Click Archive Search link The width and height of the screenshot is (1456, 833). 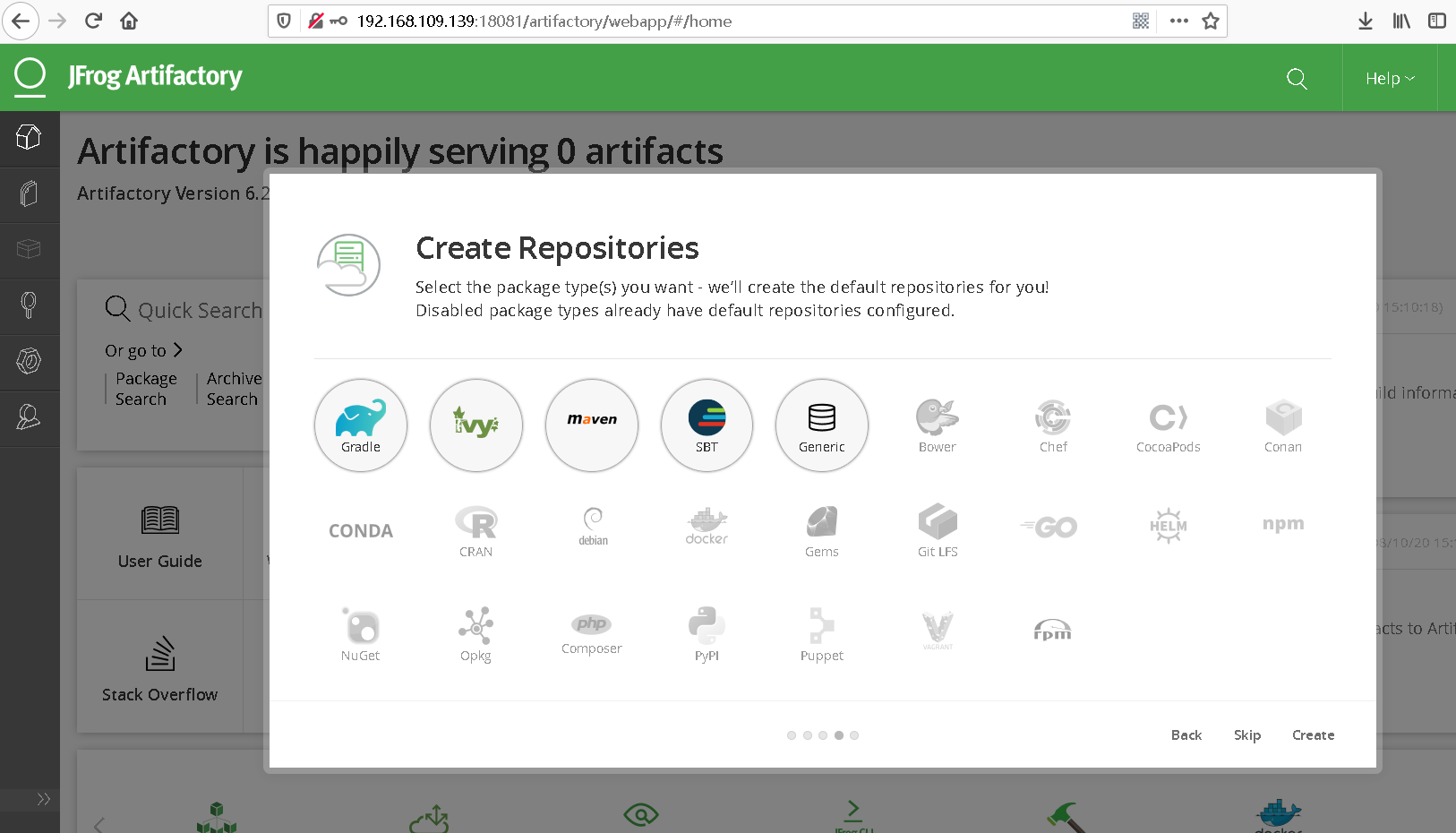coord(234,389)
